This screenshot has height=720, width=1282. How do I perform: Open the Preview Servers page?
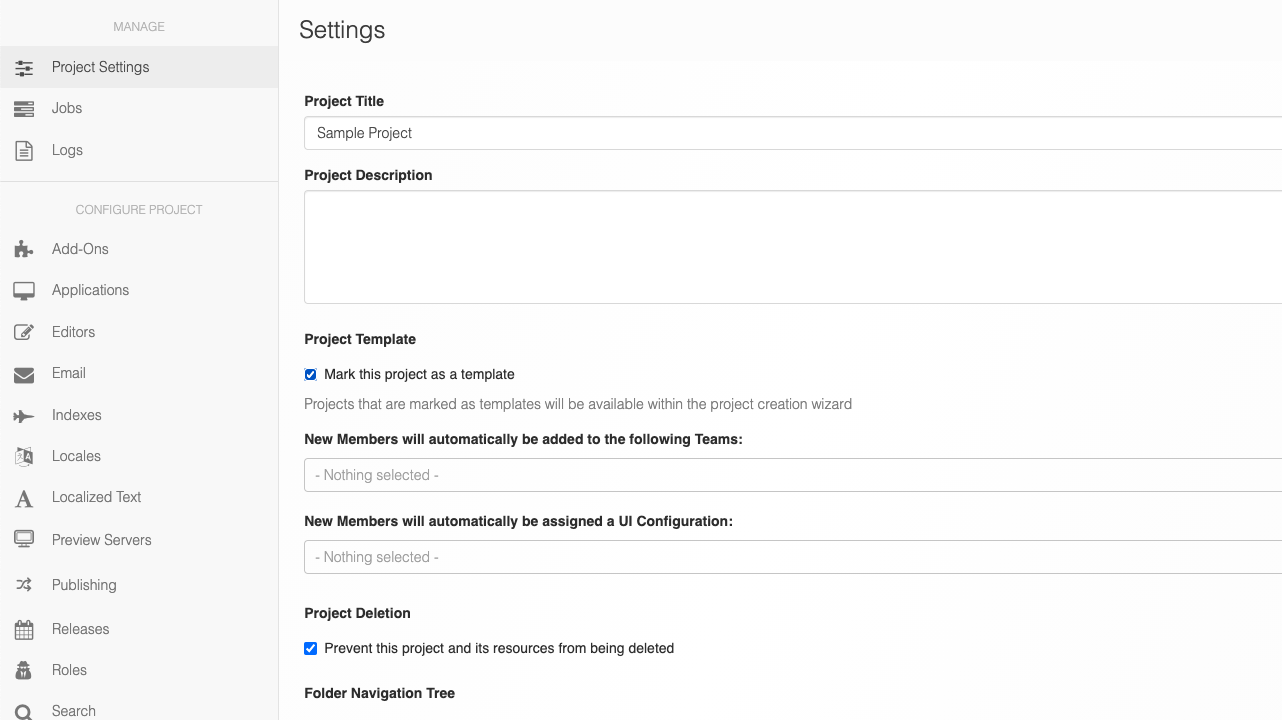(101, 540)
